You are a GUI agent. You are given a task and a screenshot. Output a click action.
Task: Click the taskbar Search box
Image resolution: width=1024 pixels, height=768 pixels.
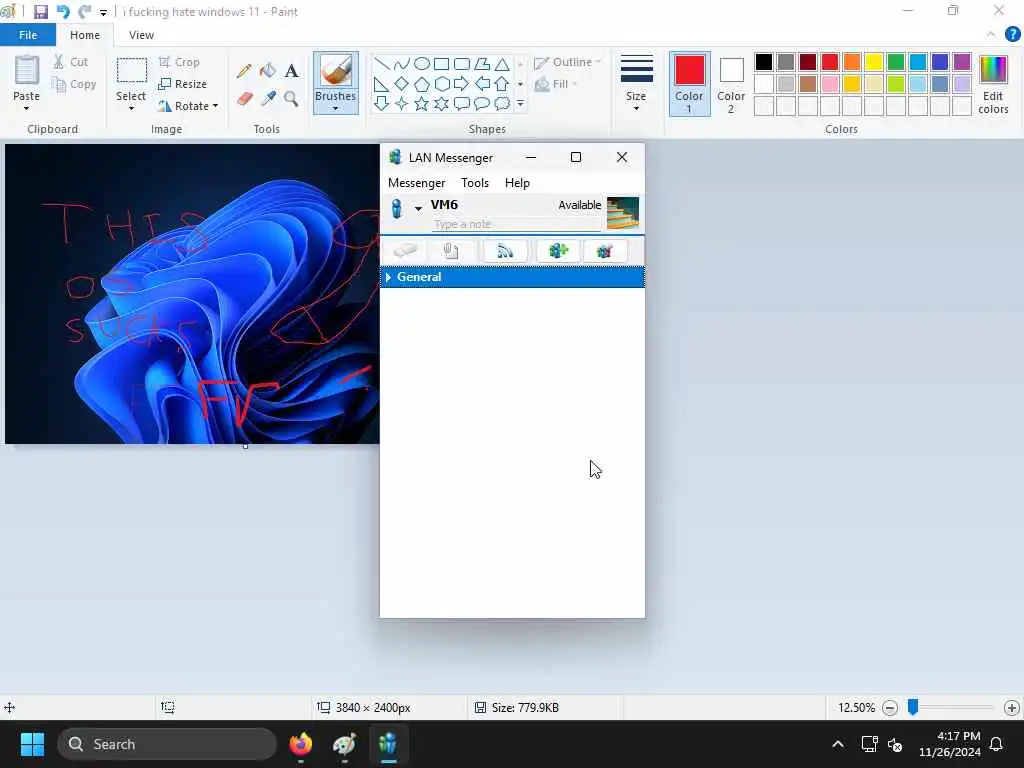coord(167,744)
